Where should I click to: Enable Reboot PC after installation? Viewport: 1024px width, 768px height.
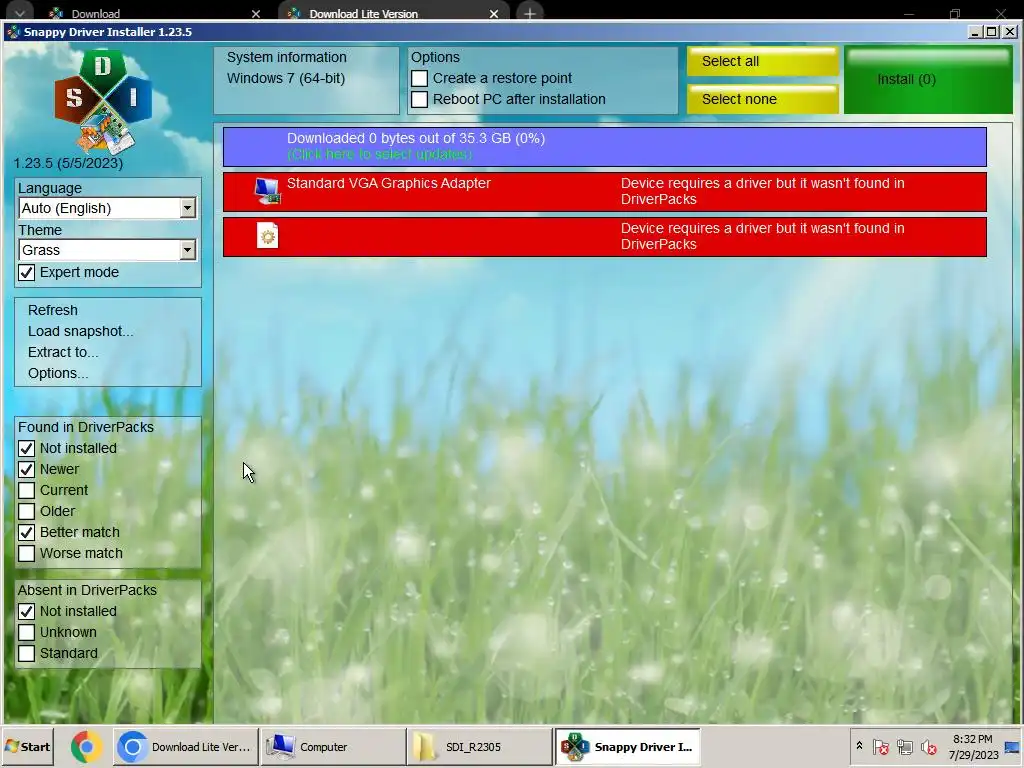[419, 99]
